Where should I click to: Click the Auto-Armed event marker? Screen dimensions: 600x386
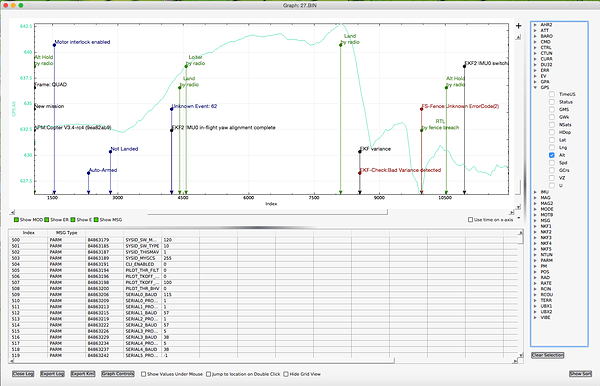(x=88, y=173)
